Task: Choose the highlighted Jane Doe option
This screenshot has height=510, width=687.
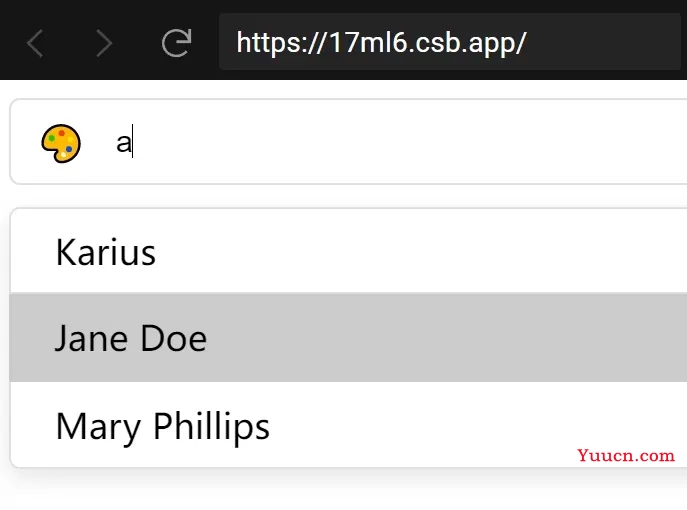Action: coord(348,338)
